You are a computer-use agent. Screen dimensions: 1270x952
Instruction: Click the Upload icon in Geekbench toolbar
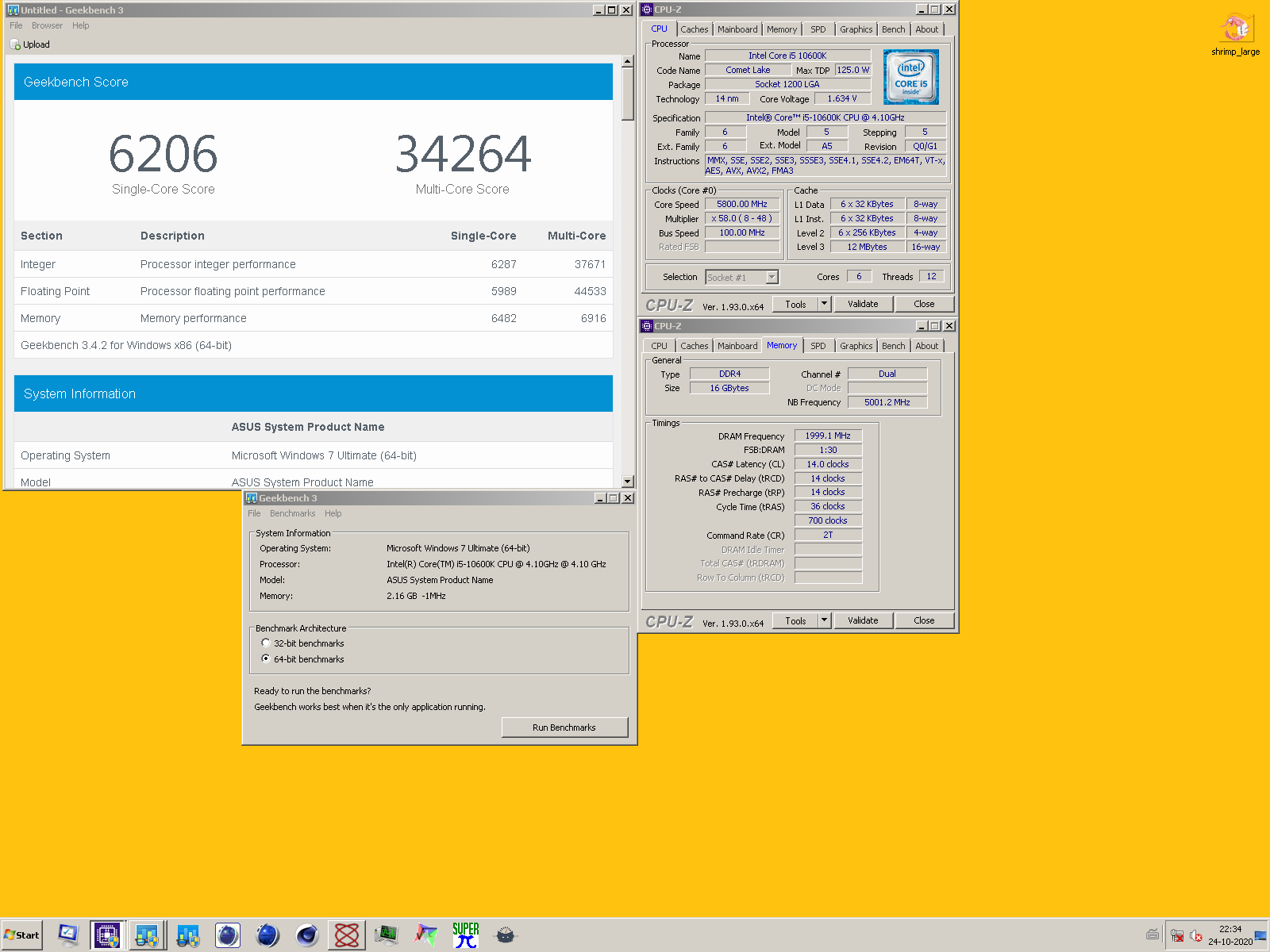point(15,44)
